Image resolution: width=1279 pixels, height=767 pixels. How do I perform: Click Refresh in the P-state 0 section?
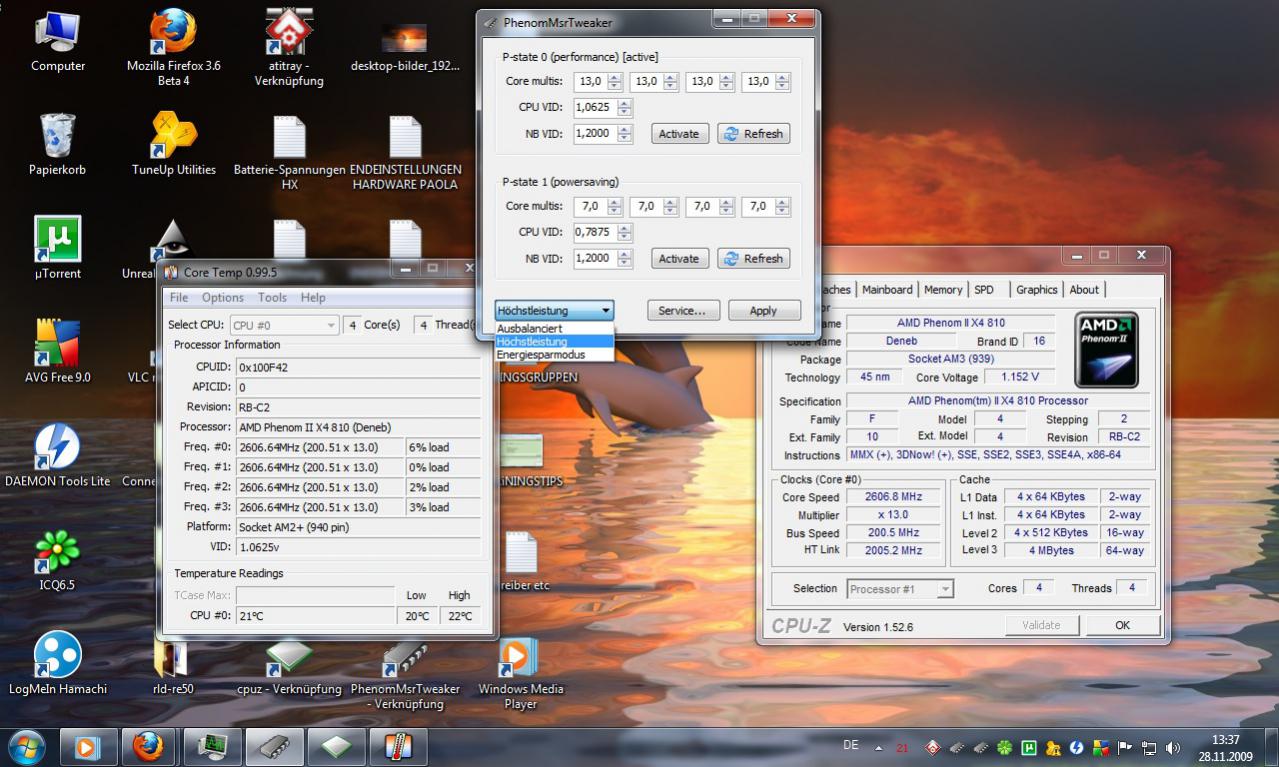coord(753,134)
